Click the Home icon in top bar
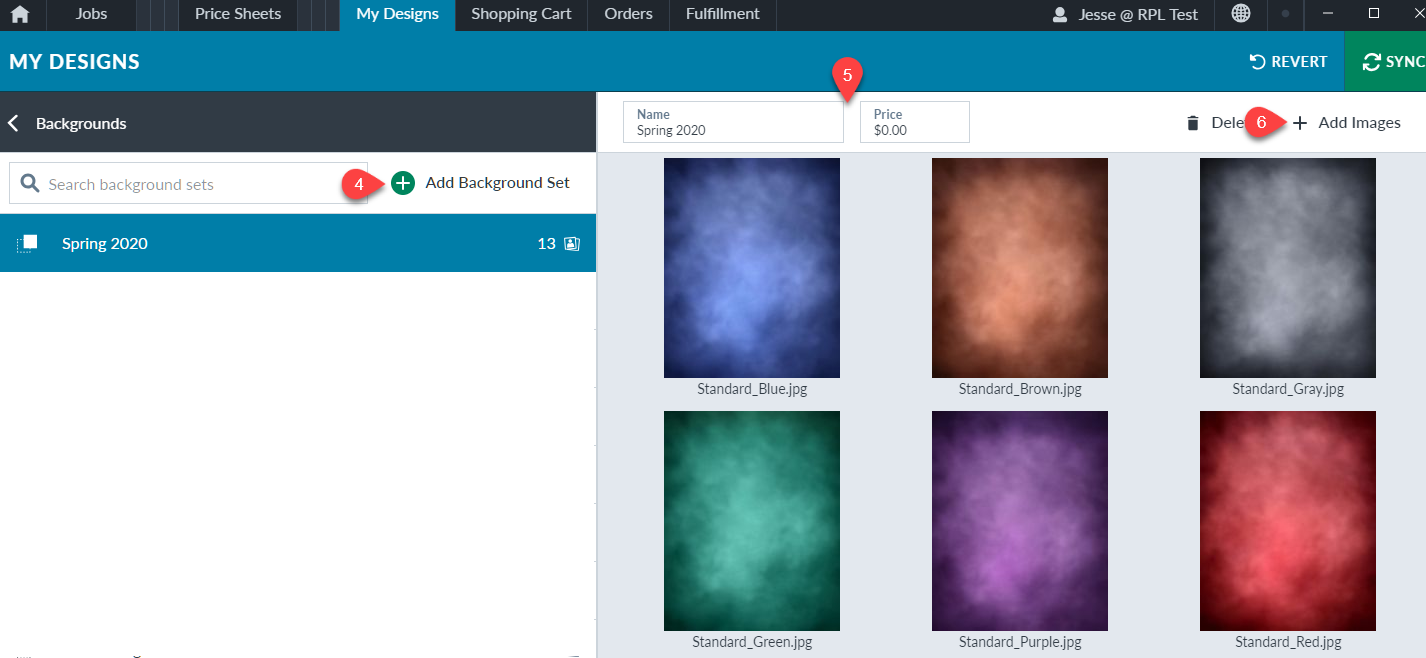The width and height of the screenshot is (1426, 658). [20, 15]
